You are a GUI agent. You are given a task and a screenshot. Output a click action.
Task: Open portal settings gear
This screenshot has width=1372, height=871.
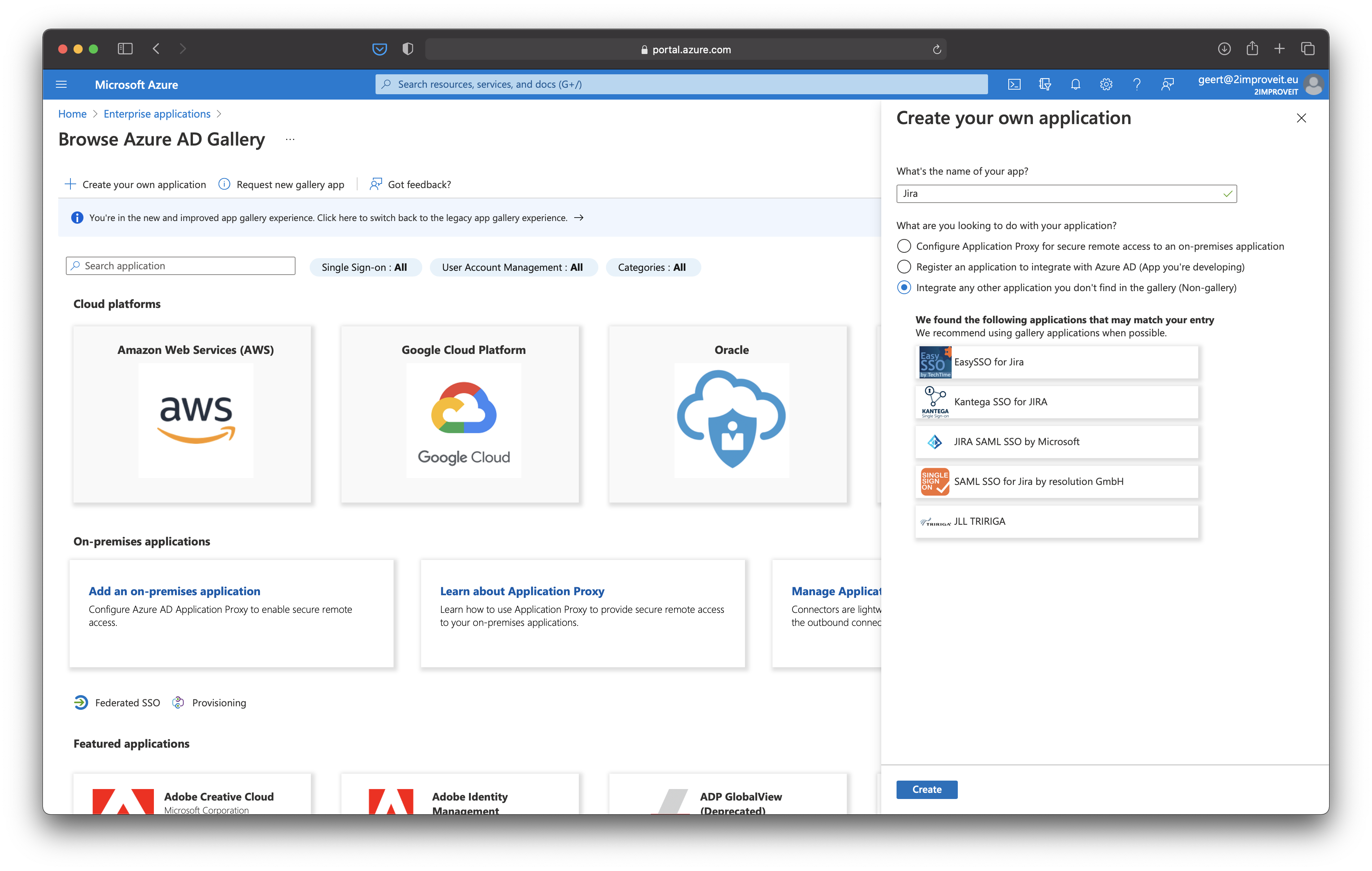1106,84
